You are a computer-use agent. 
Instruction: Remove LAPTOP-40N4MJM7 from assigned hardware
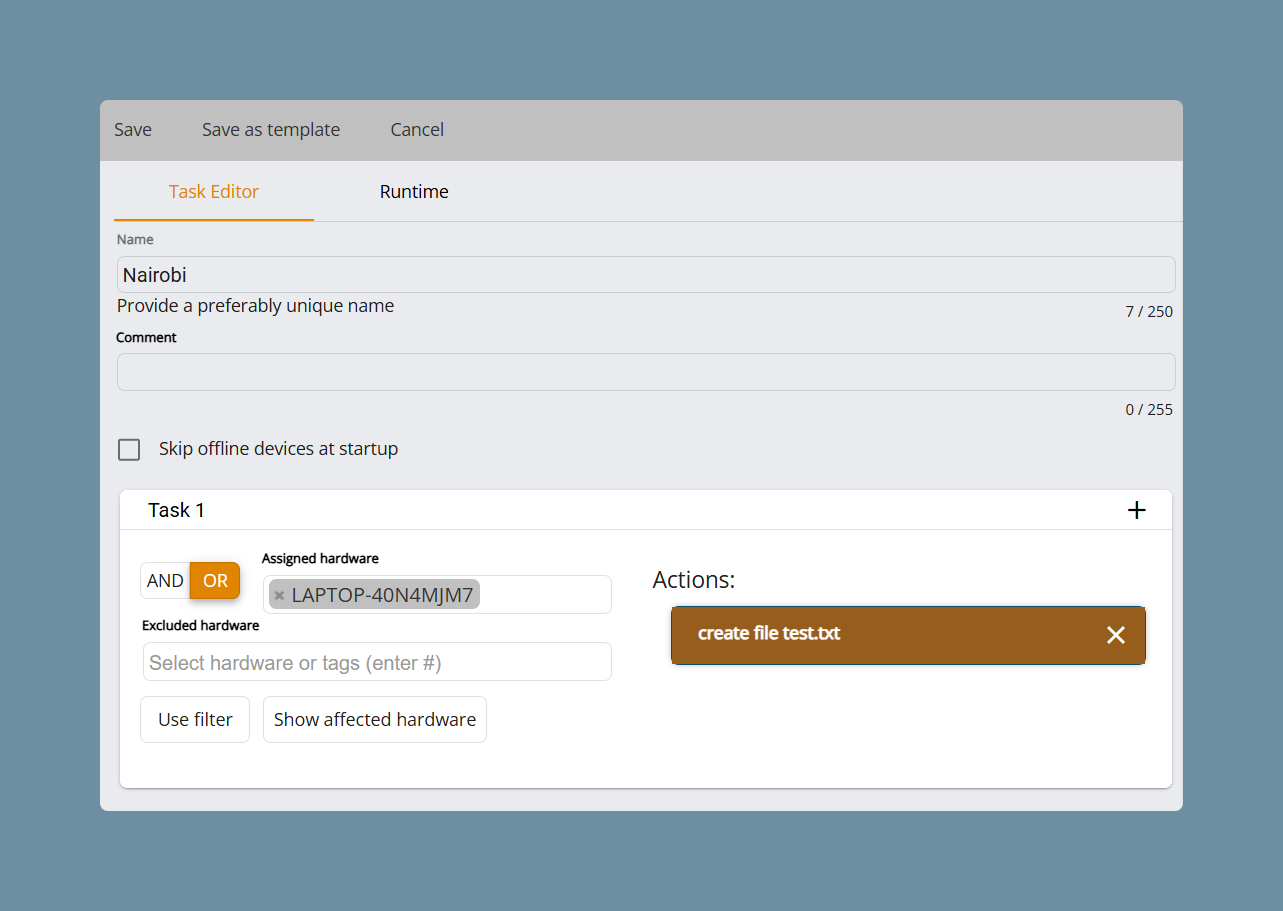coord(279,596)
